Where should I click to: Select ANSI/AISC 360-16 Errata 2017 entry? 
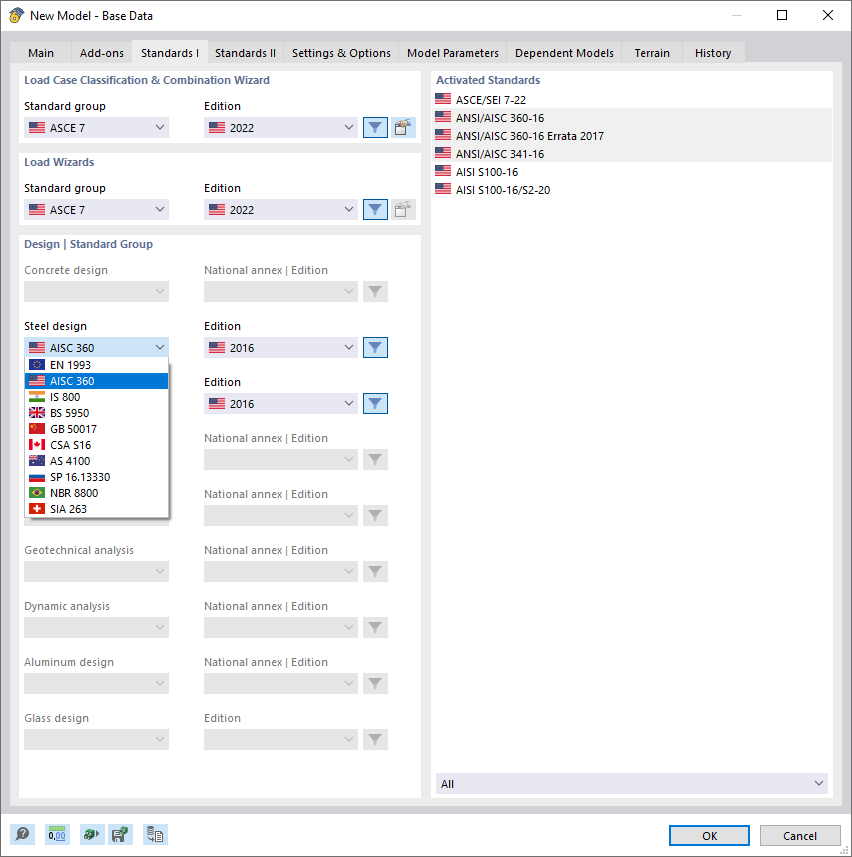633,136
